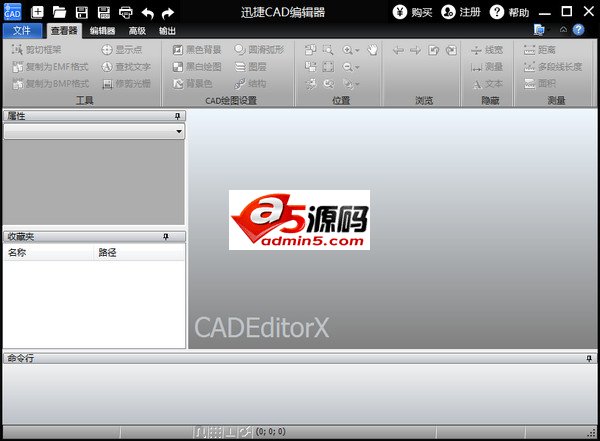This screenshot has width=600, height=441.
Task: Click the 注册 register button
Action: pos(459,12)
